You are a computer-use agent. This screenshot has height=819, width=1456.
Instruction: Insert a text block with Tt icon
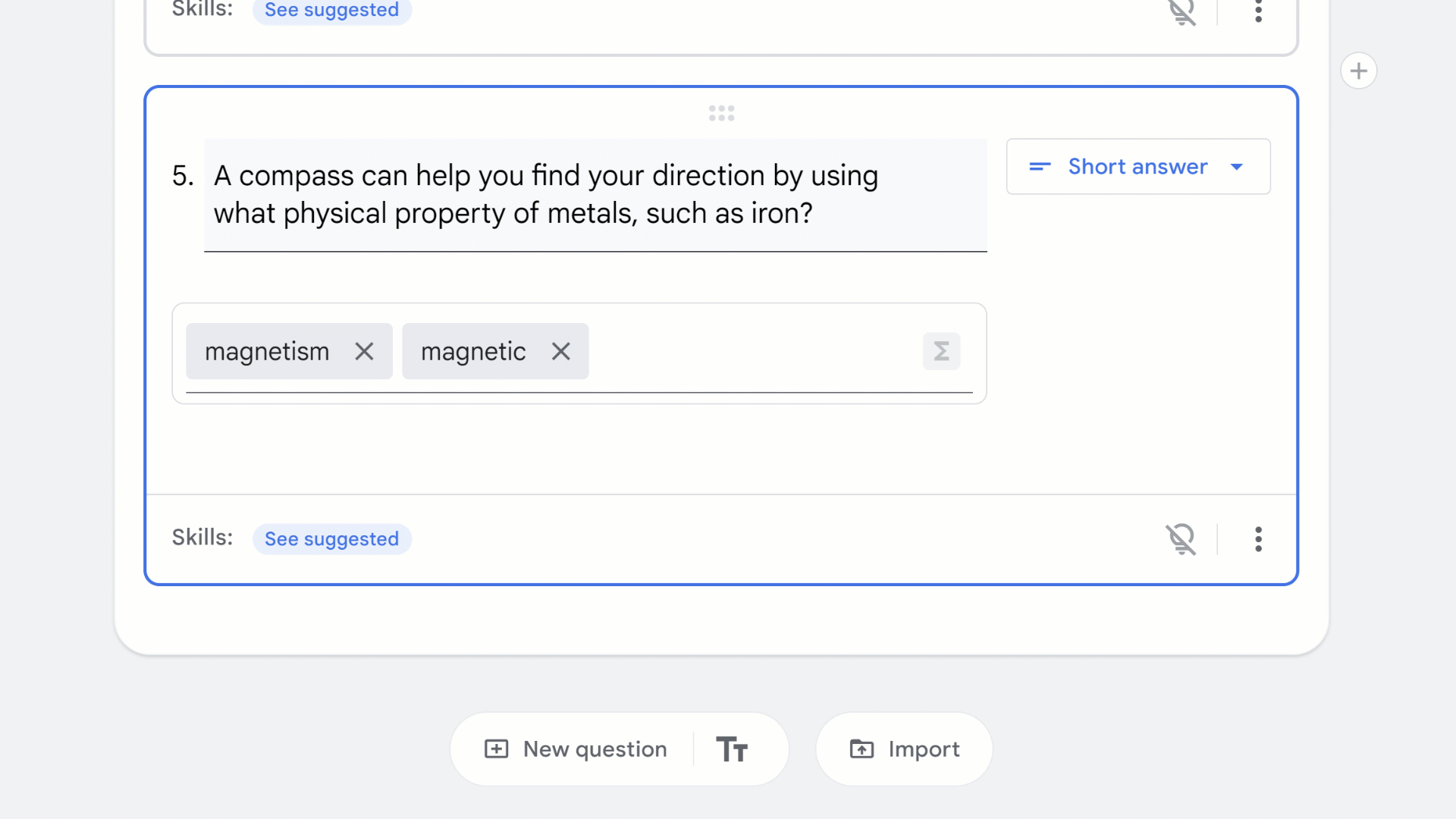[732, 749]
